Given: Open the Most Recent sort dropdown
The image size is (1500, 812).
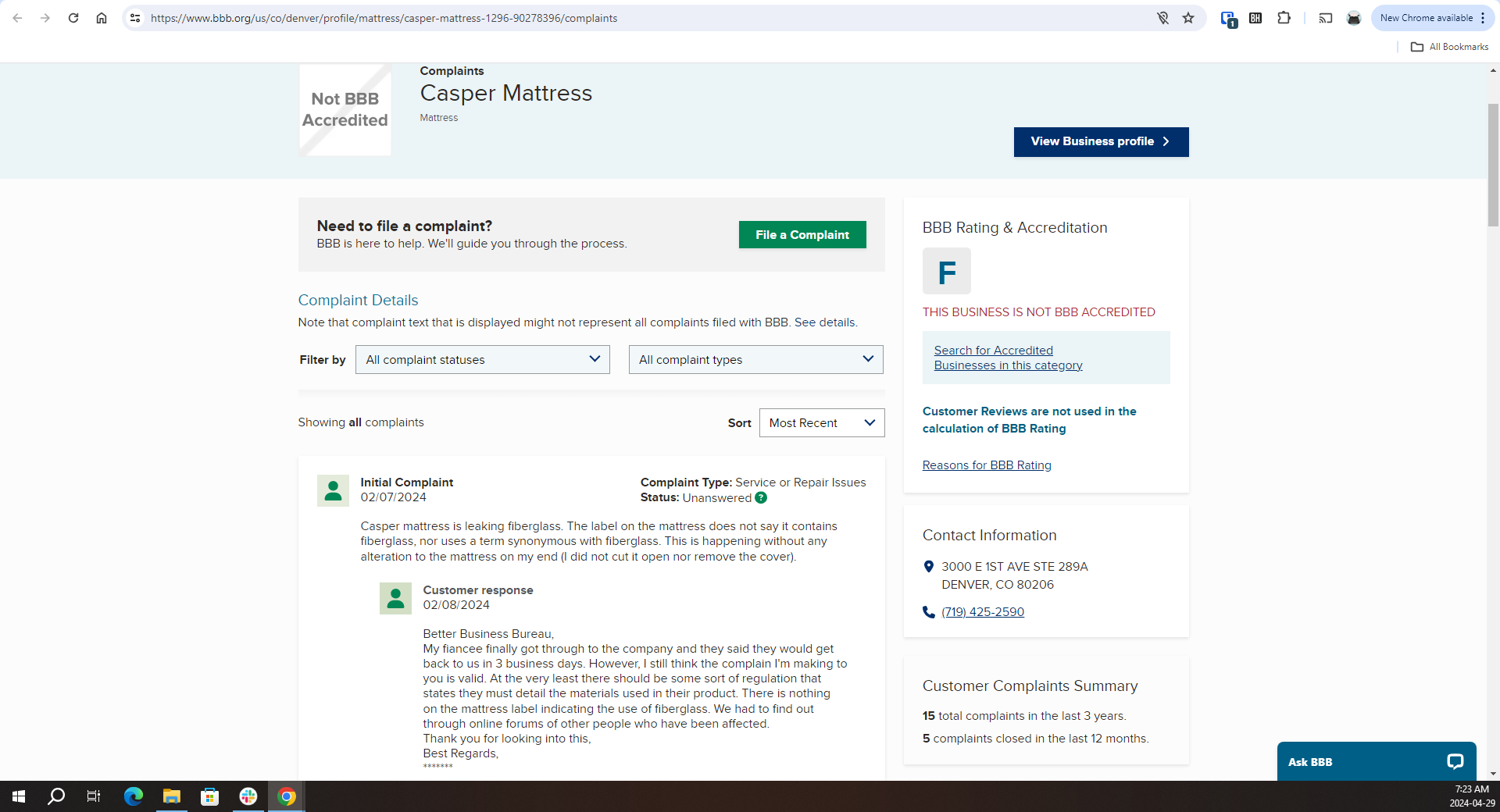Looking at the screenshot, I should (822, 422).
